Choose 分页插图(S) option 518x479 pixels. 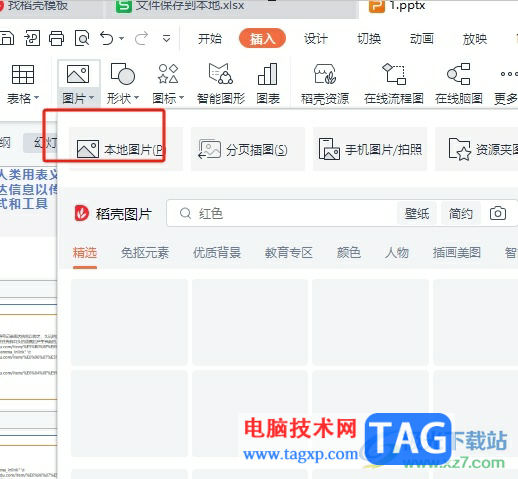tap(248, 149)
